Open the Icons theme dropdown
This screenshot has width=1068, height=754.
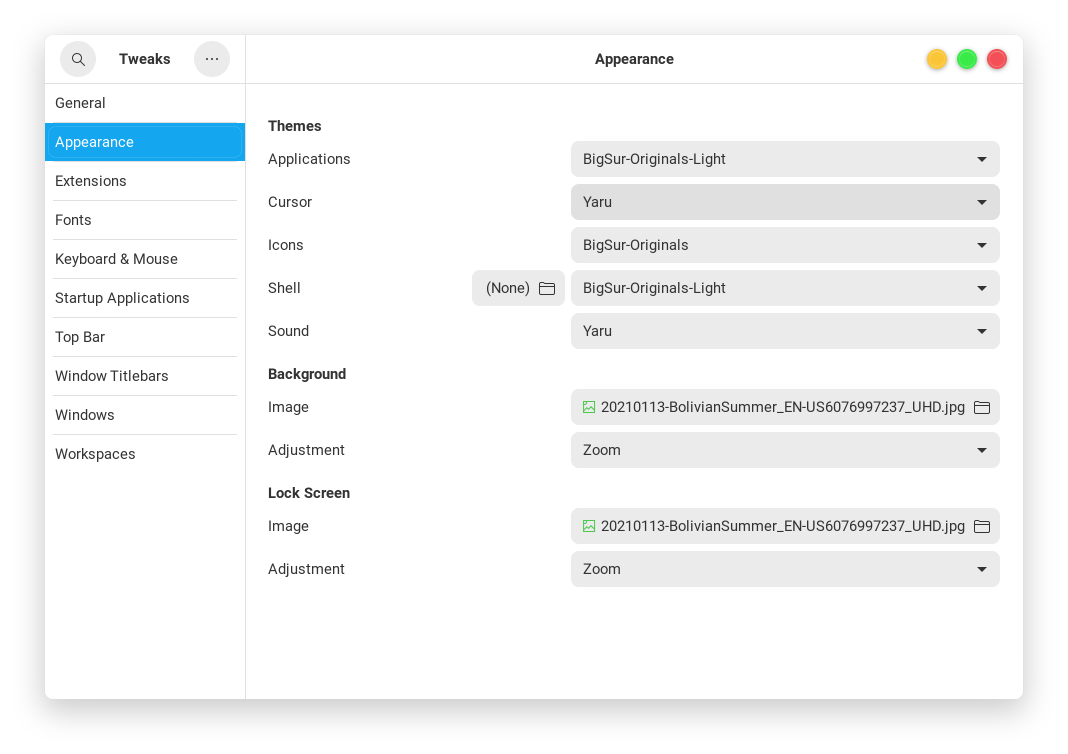(785, 245)
